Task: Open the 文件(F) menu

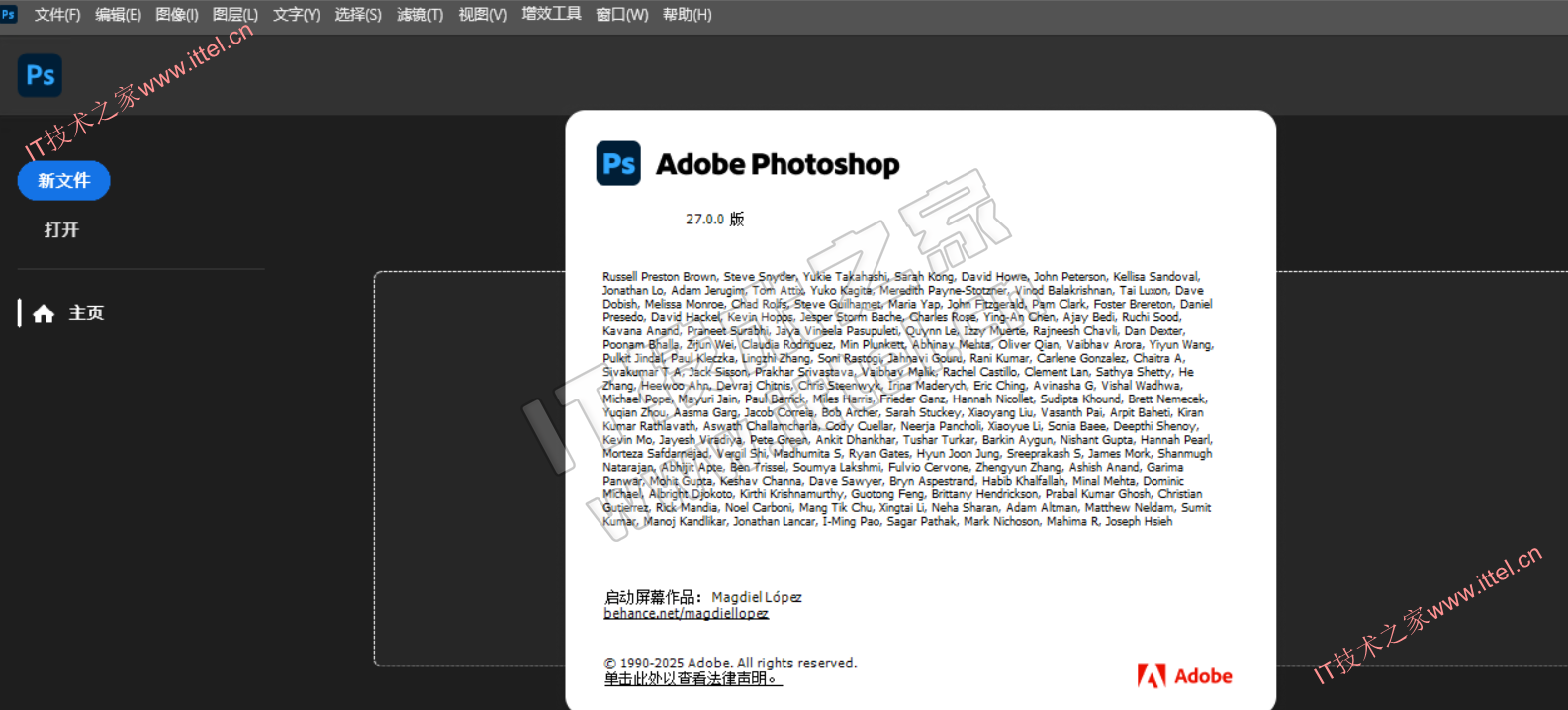Action: coord(57,15)
